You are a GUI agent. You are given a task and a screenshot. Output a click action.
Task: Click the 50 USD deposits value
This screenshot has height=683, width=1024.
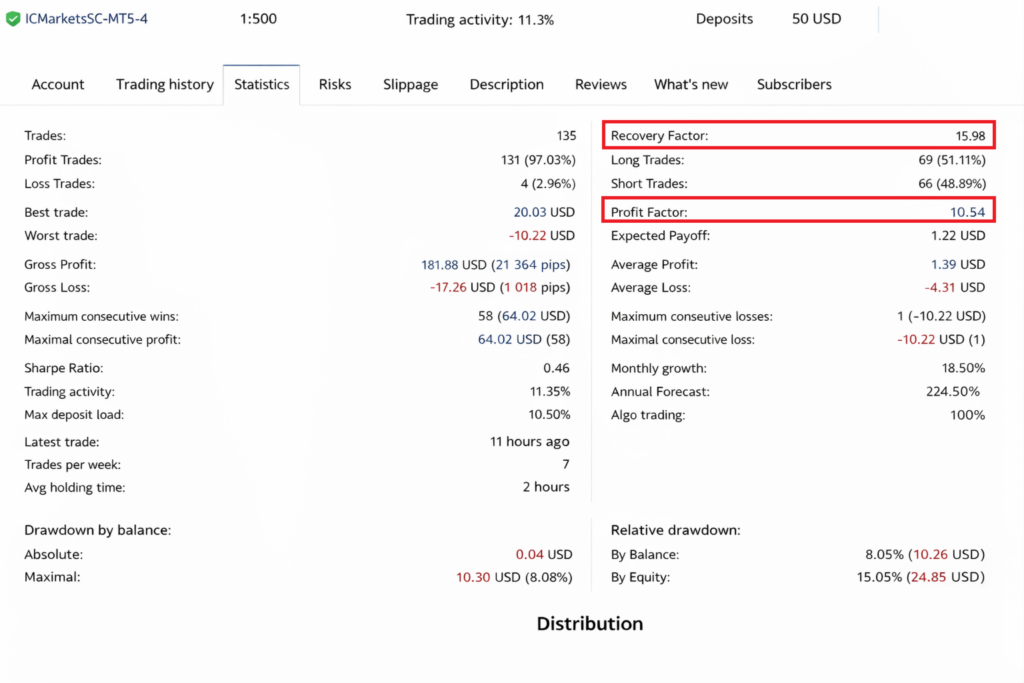tap(816, 18)
